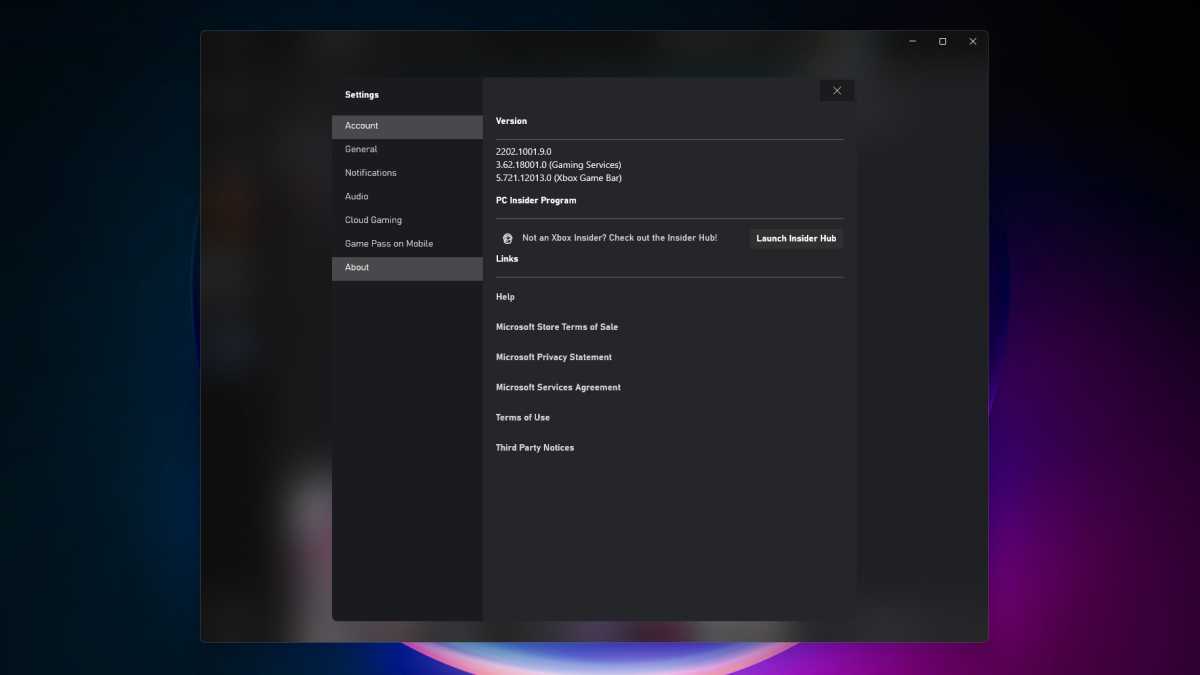Click the Launch Insider Hub button
The width and height of the screenshot is (1200, 675).
coord(795,238)
